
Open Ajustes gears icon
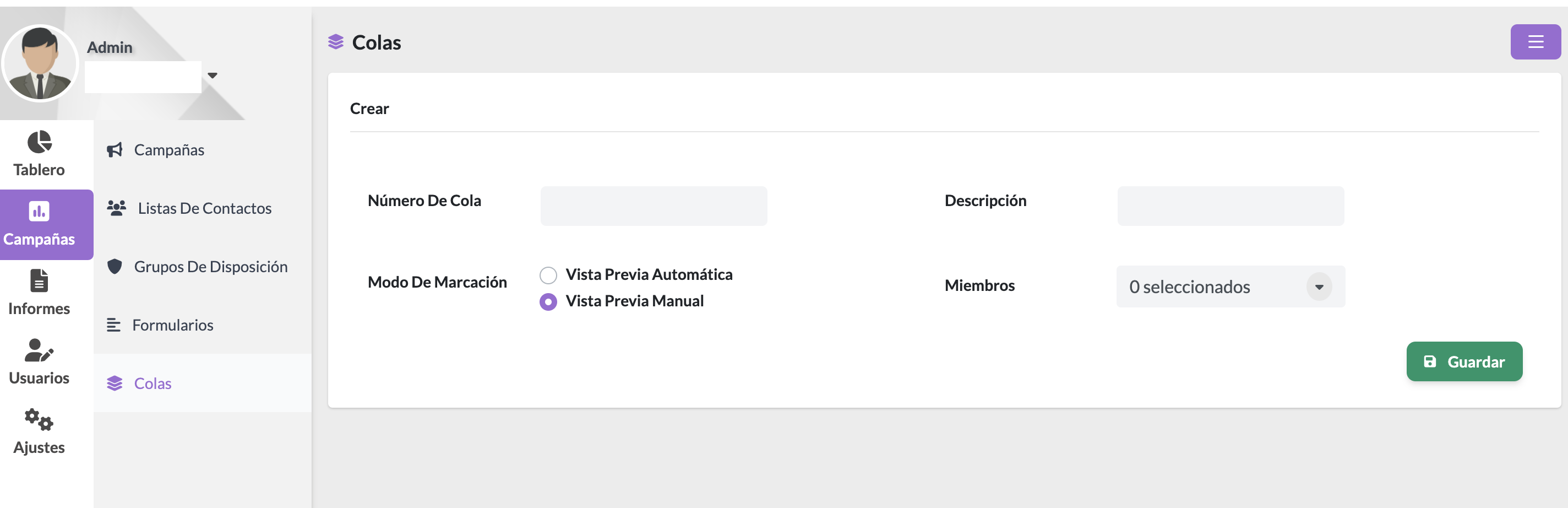pyautogui.click(x=39, y=420)
